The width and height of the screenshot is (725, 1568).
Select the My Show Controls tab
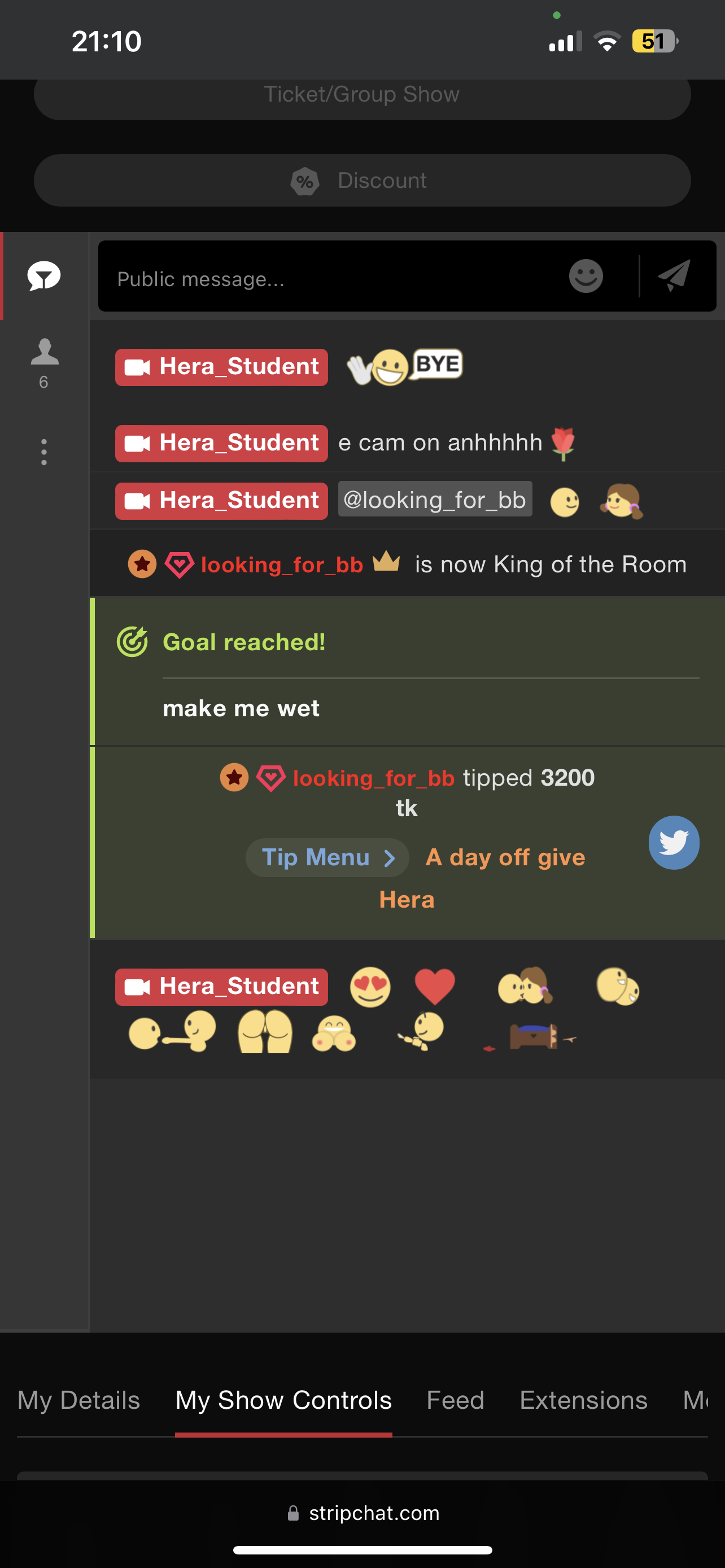point(283,1400)
